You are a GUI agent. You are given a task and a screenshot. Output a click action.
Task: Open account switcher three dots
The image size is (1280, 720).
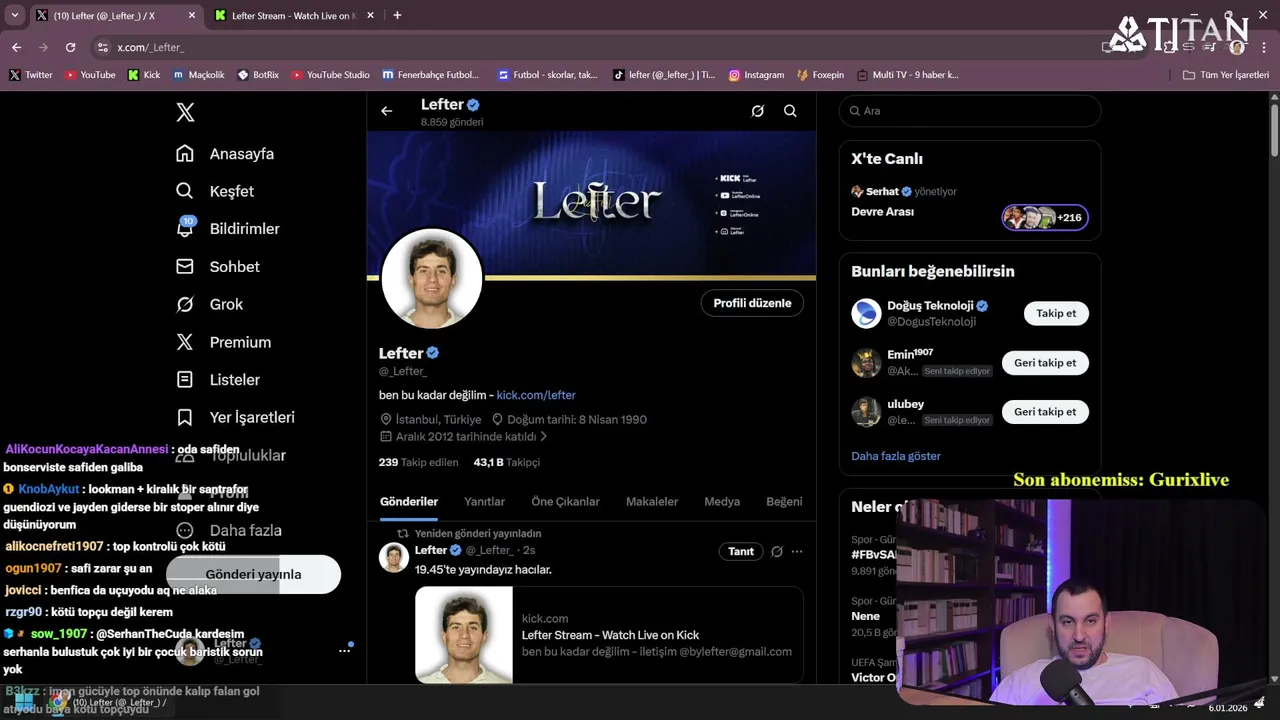(344, 651)
